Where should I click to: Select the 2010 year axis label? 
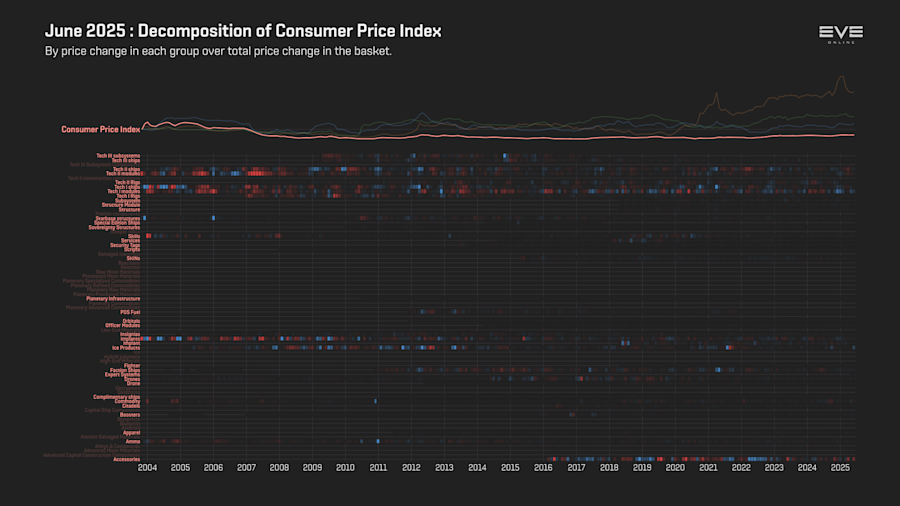(345, 468)
